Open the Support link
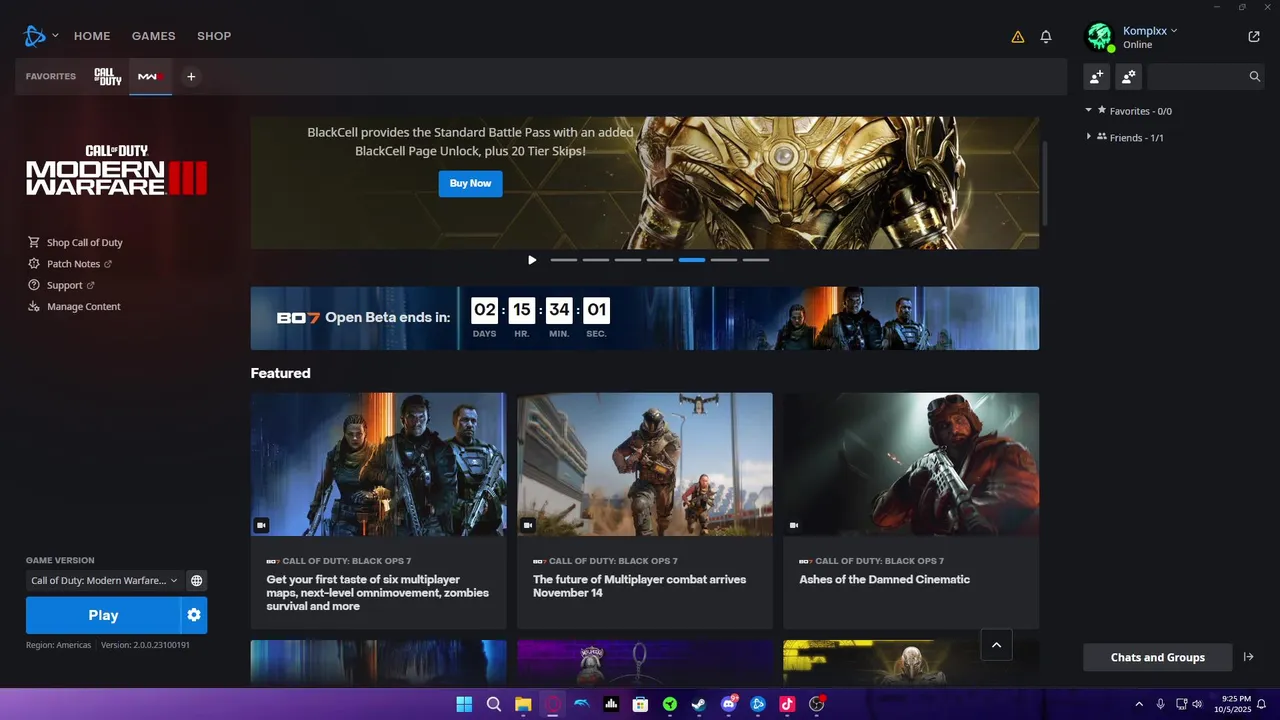The image size is (1280, 720). 62,285
